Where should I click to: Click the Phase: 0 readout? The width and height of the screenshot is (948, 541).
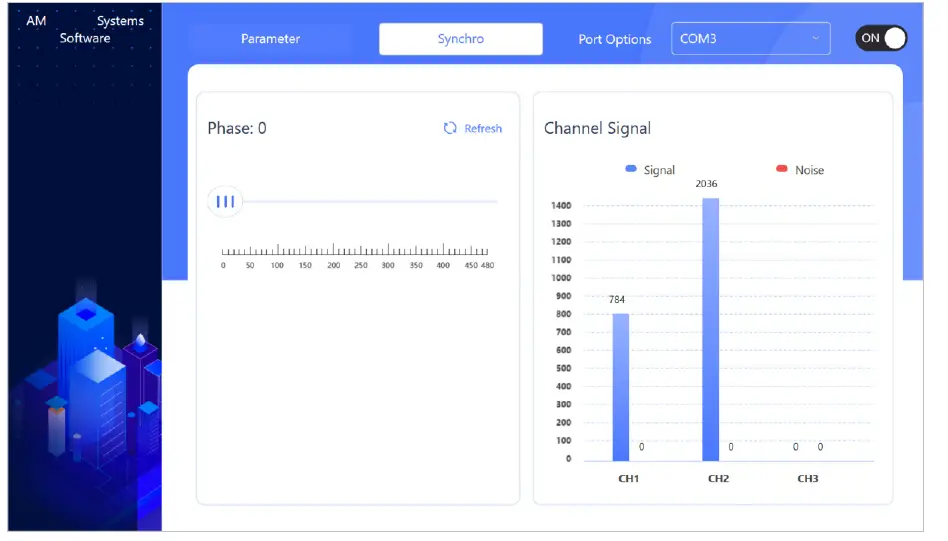pos(237,128)
